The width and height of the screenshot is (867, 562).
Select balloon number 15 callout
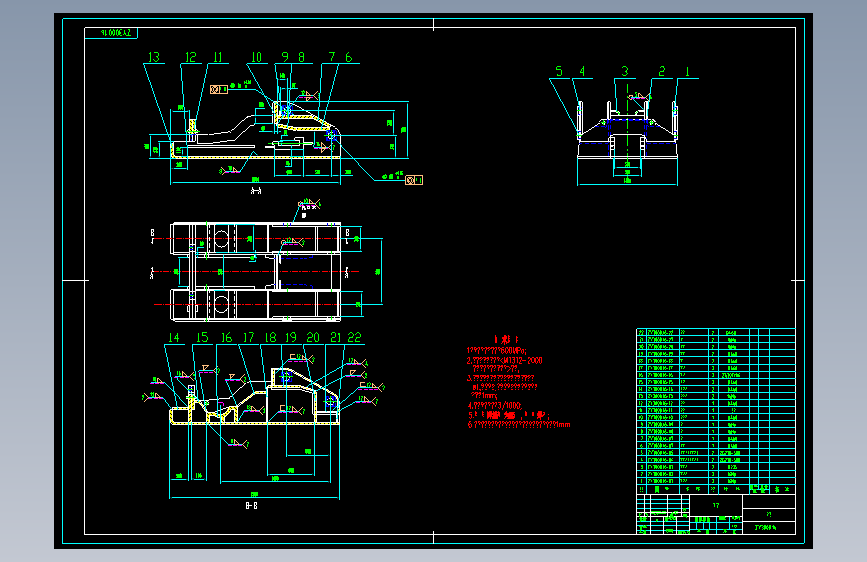pos(202,337)
